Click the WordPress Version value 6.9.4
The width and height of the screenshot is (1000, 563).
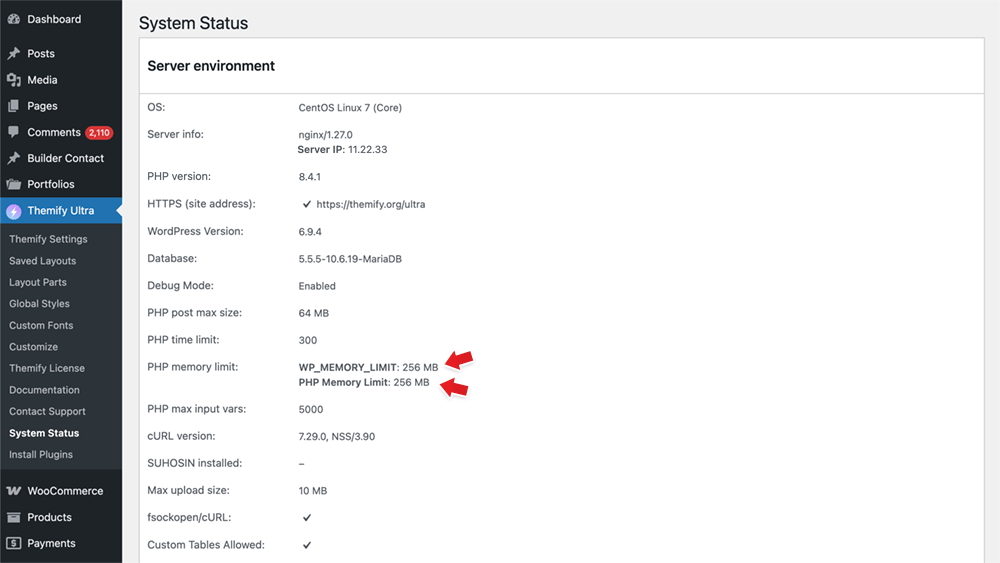pyautogui.click(x=310, y=231)
